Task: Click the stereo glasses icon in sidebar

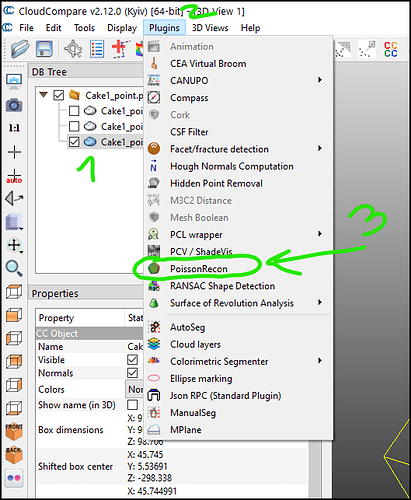Action: [x=14, y=478]
